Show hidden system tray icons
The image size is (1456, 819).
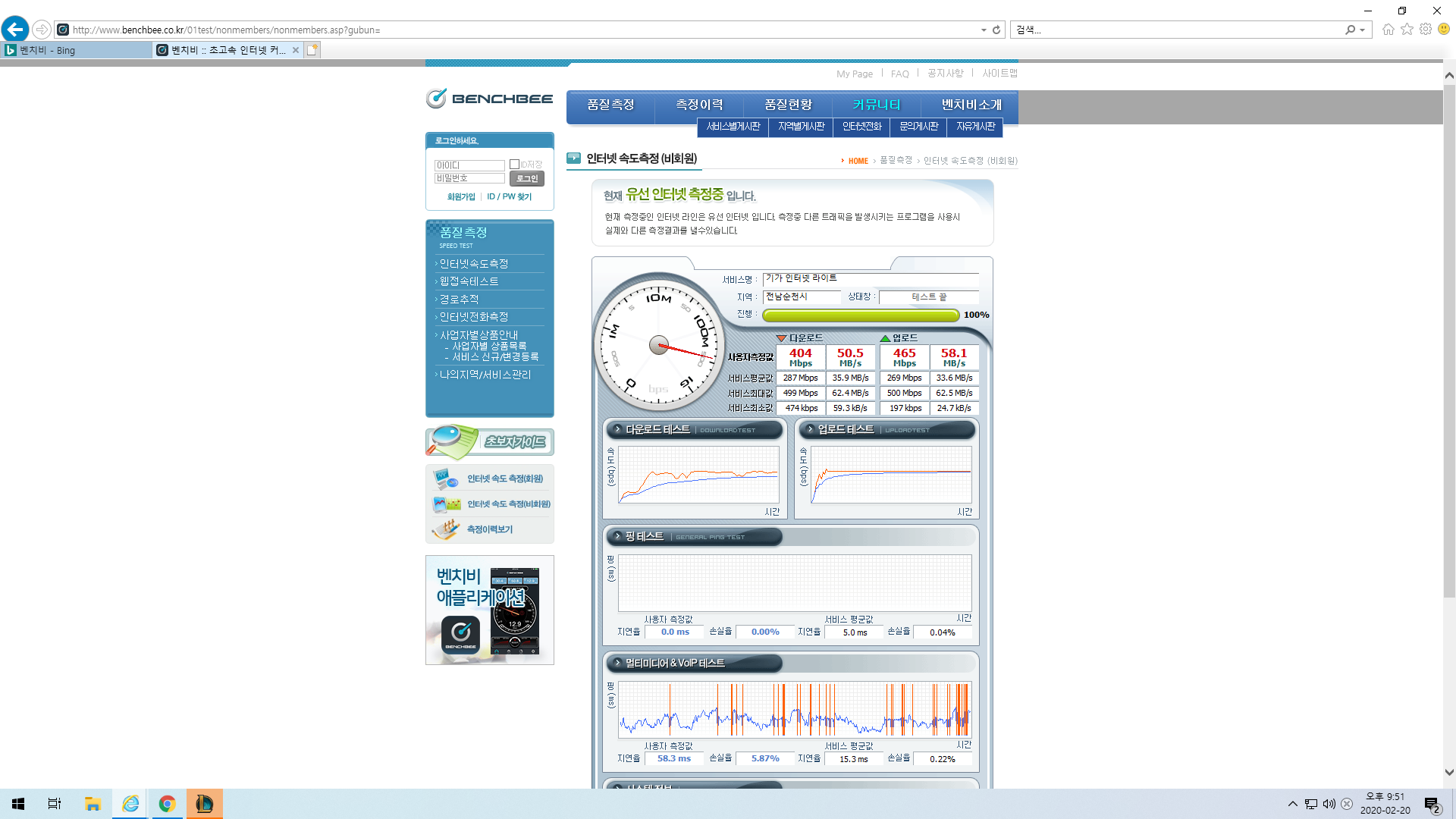click(x=1292, y=804)
